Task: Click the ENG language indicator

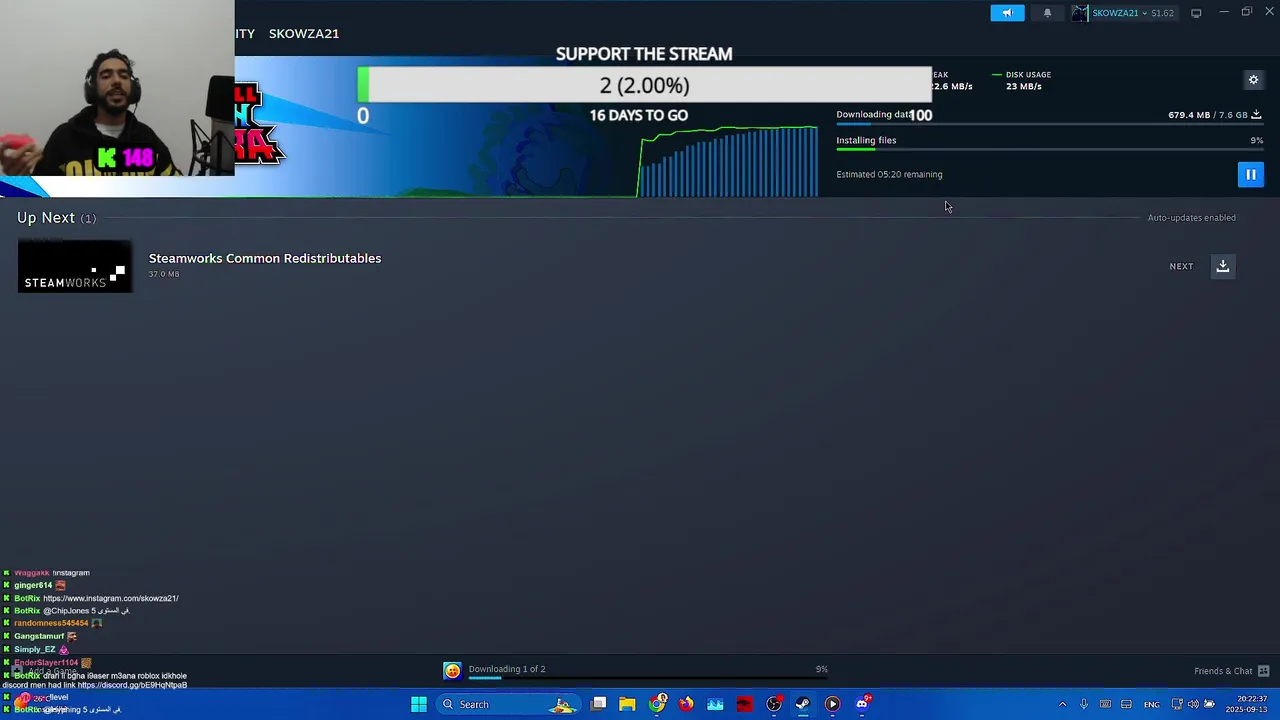Action: [x=1152, y=704]
